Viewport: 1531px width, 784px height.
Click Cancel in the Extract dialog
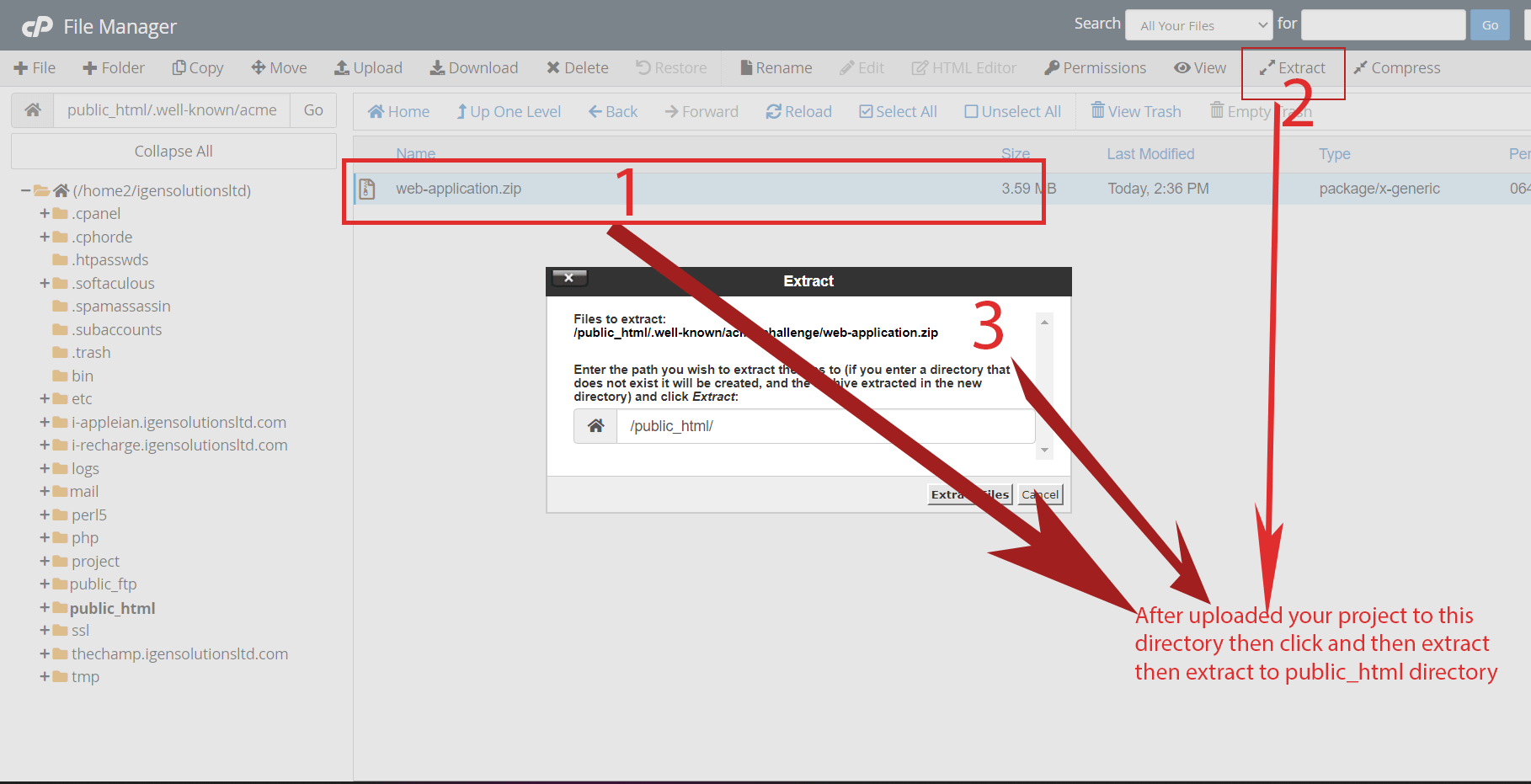click(1040, 494)
